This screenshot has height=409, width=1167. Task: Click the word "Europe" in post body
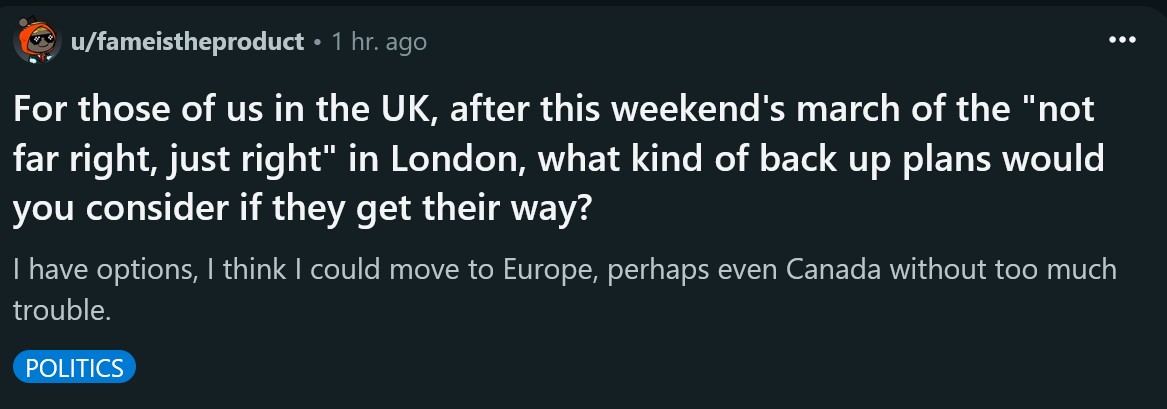[x=549, y=270]
